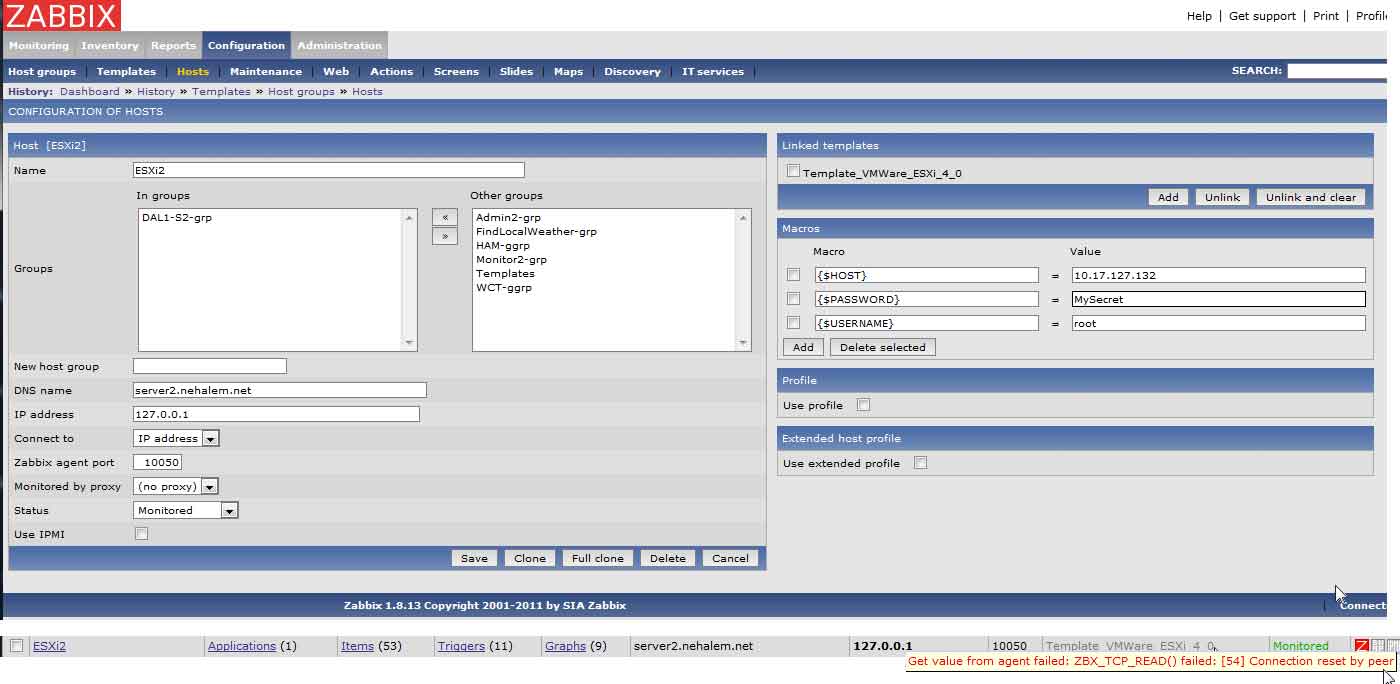Open the Get support link
Screen dimensions: 1400x684
[x=1262, y=16]
